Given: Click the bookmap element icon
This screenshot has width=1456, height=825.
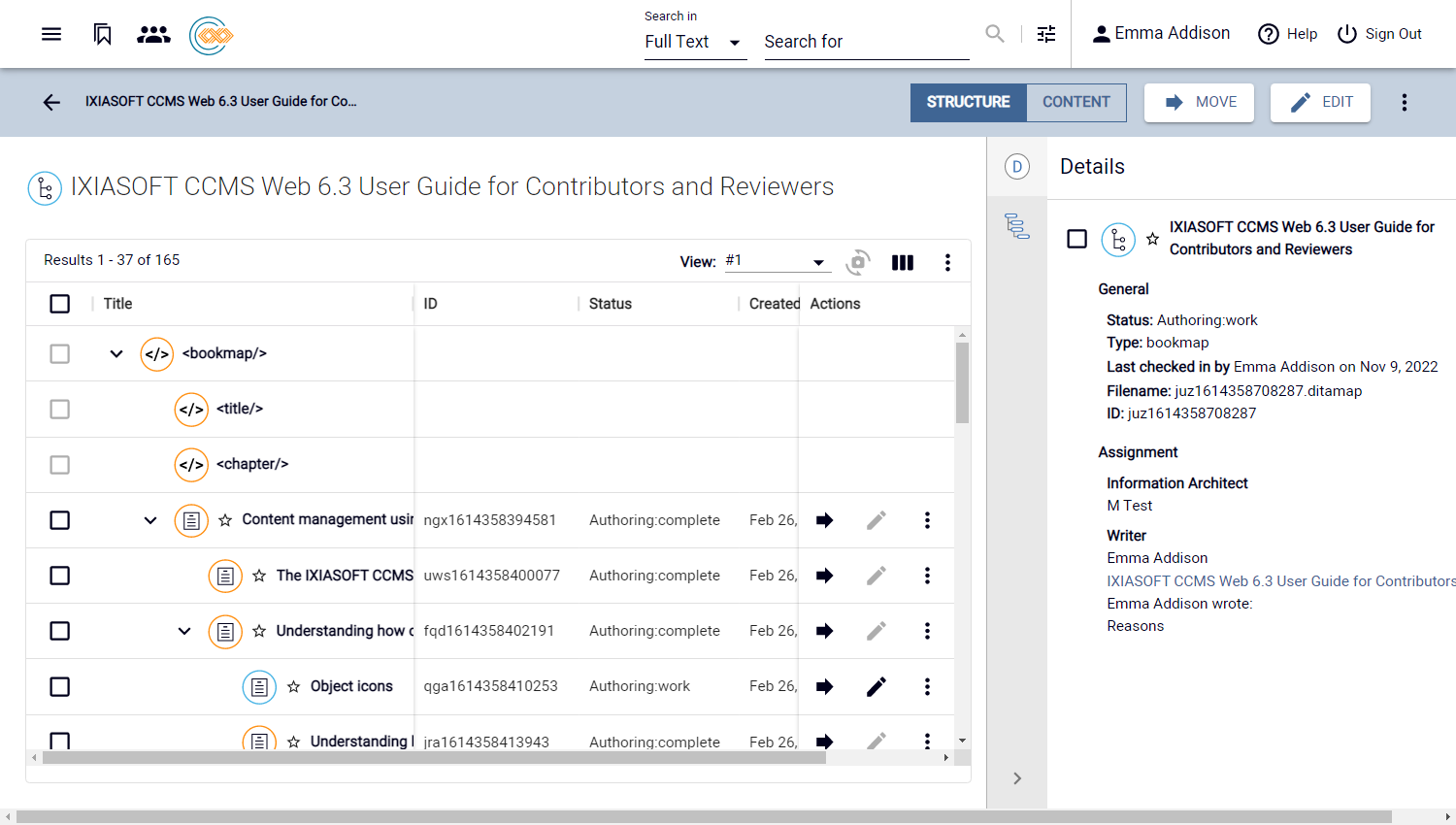Looking at the screenshot, I should click(x=157, y=354).
